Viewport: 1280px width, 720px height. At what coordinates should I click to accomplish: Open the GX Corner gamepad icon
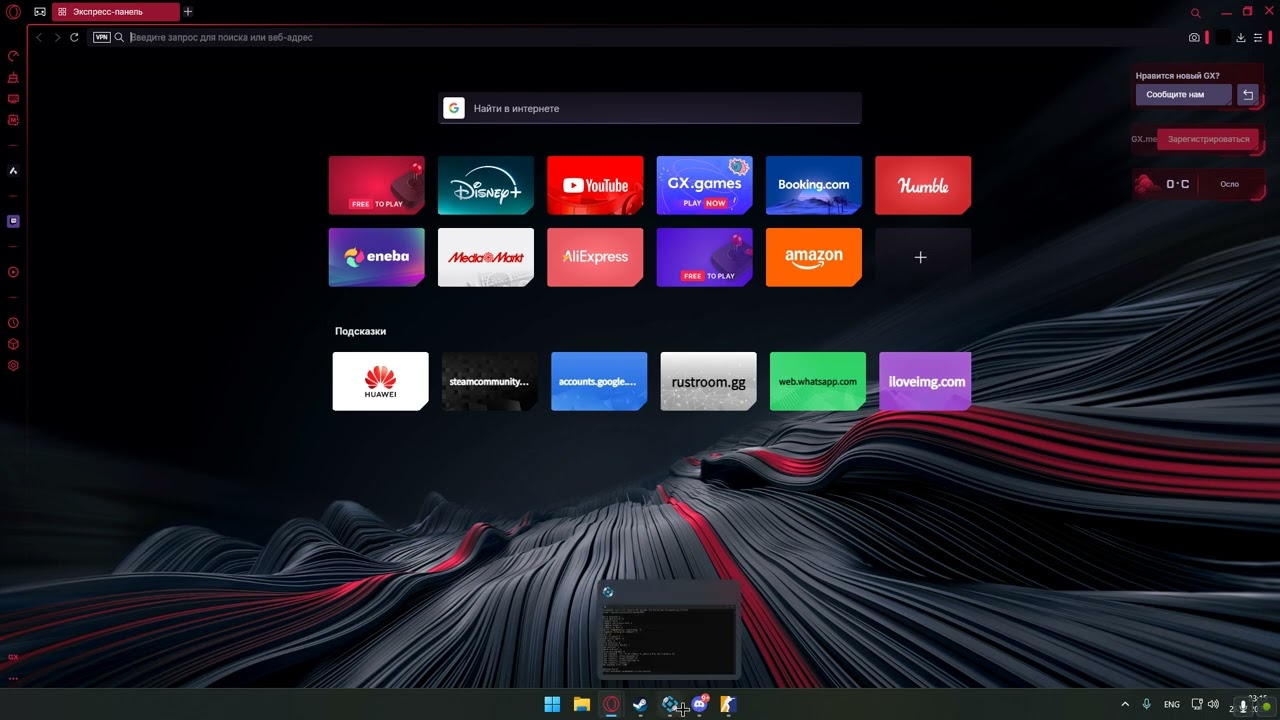[x=40, y=12]
